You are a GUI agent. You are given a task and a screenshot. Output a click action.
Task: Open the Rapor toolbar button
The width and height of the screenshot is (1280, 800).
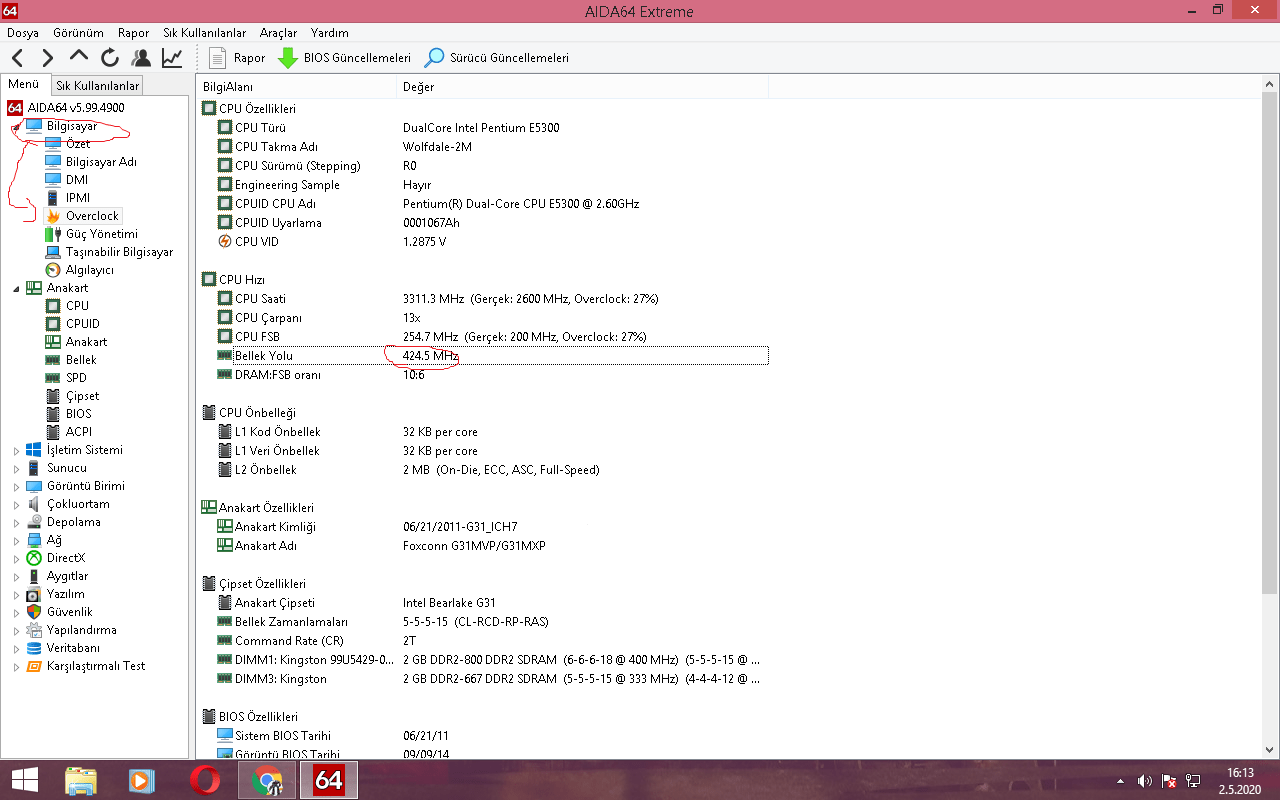point(237,58)
